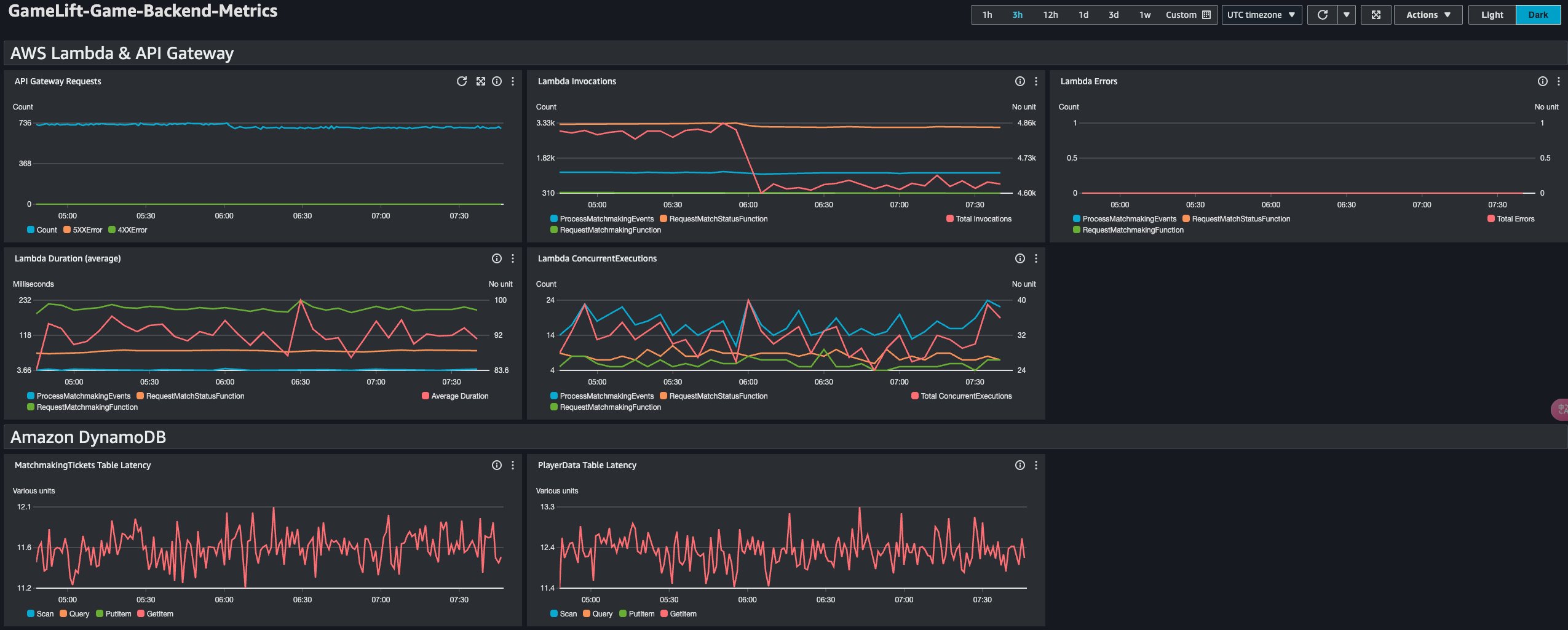Click the Amazon DynamoDB section header

[88, 437]
